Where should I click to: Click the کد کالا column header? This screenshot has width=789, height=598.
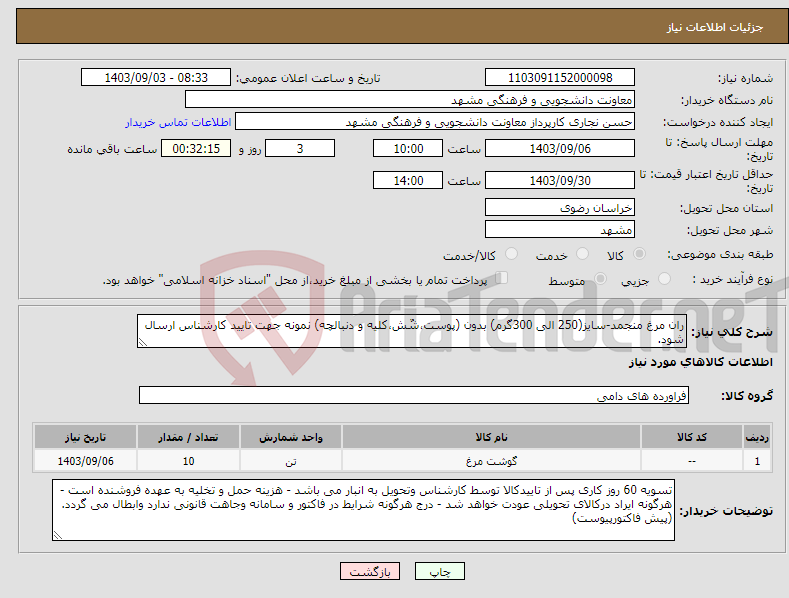point(692,437)
